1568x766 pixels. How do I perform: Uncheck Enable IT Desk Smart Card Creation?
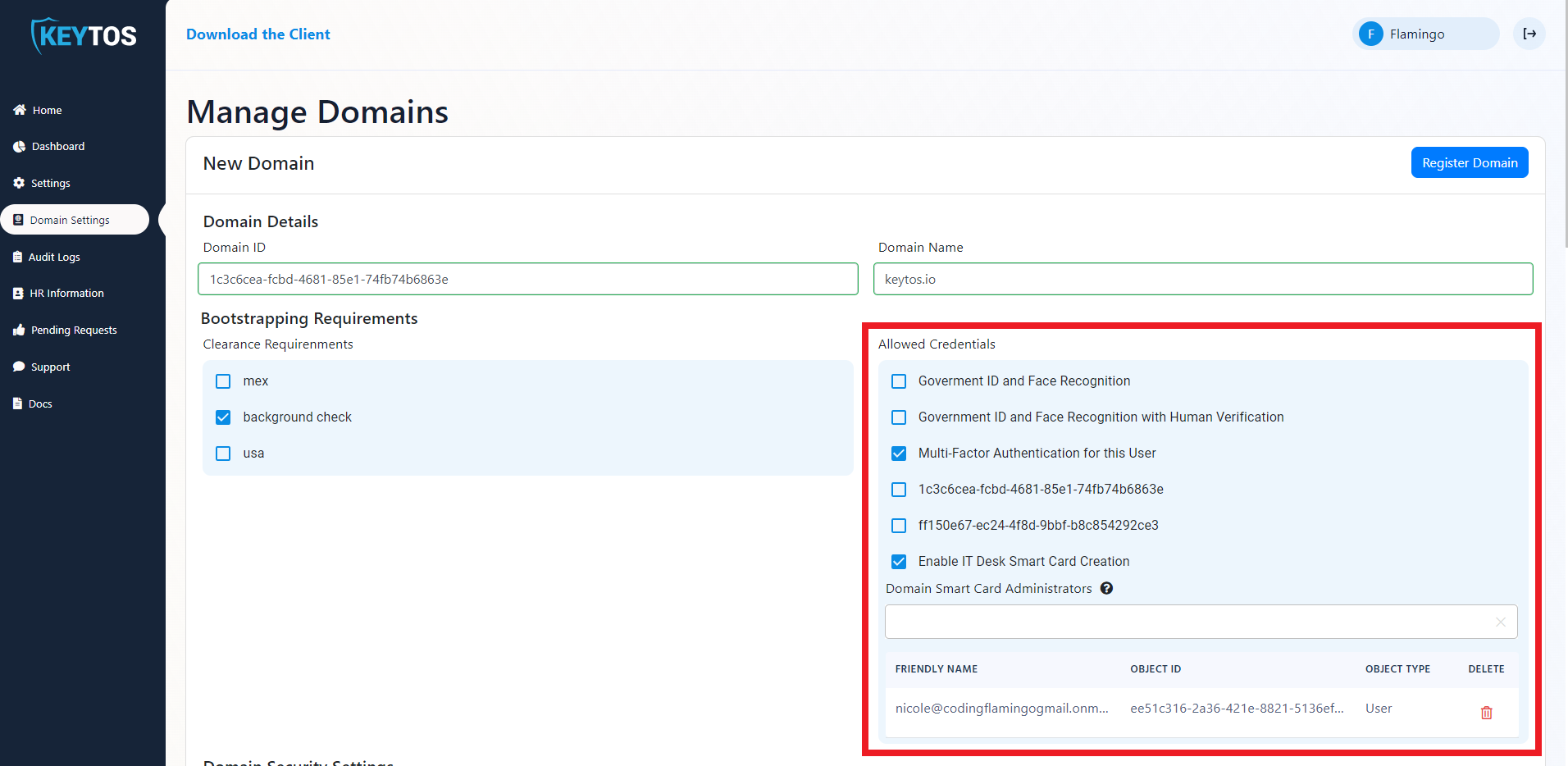pyautogui.click(x=899, y=562)
